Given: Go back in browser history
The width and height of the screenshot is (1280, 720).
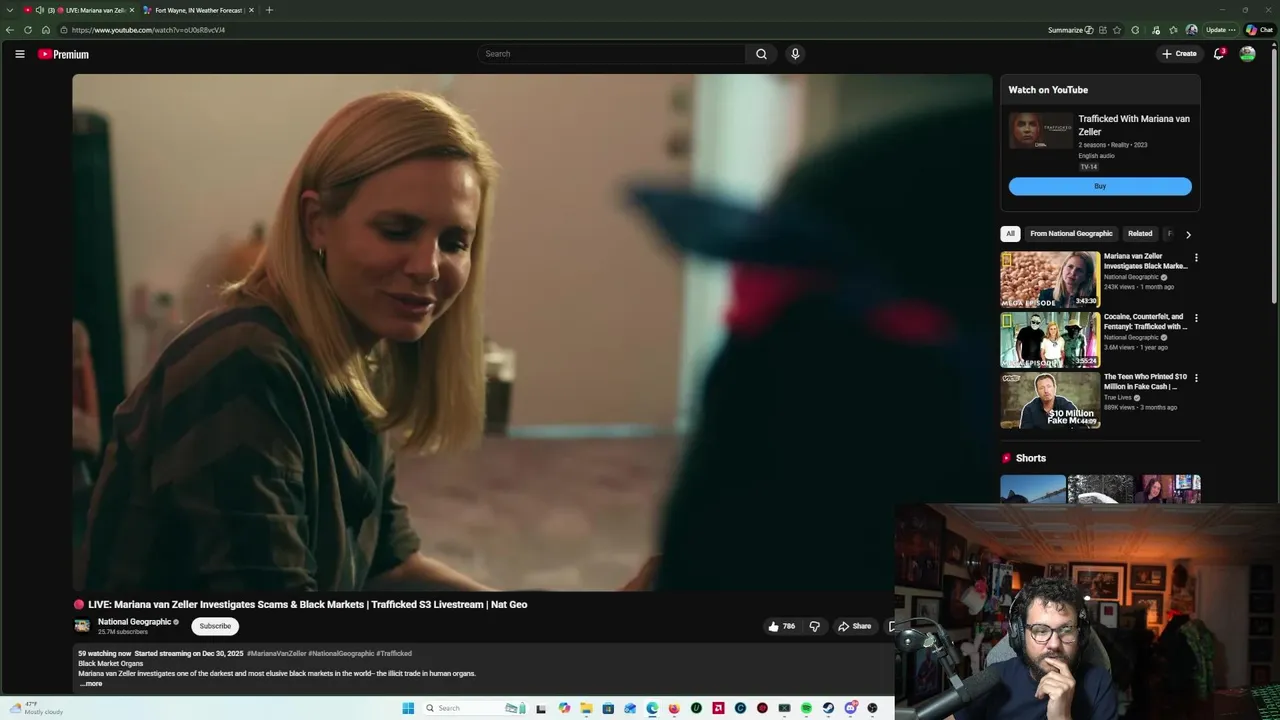Looking at the screenshot, I should point(9,30).
